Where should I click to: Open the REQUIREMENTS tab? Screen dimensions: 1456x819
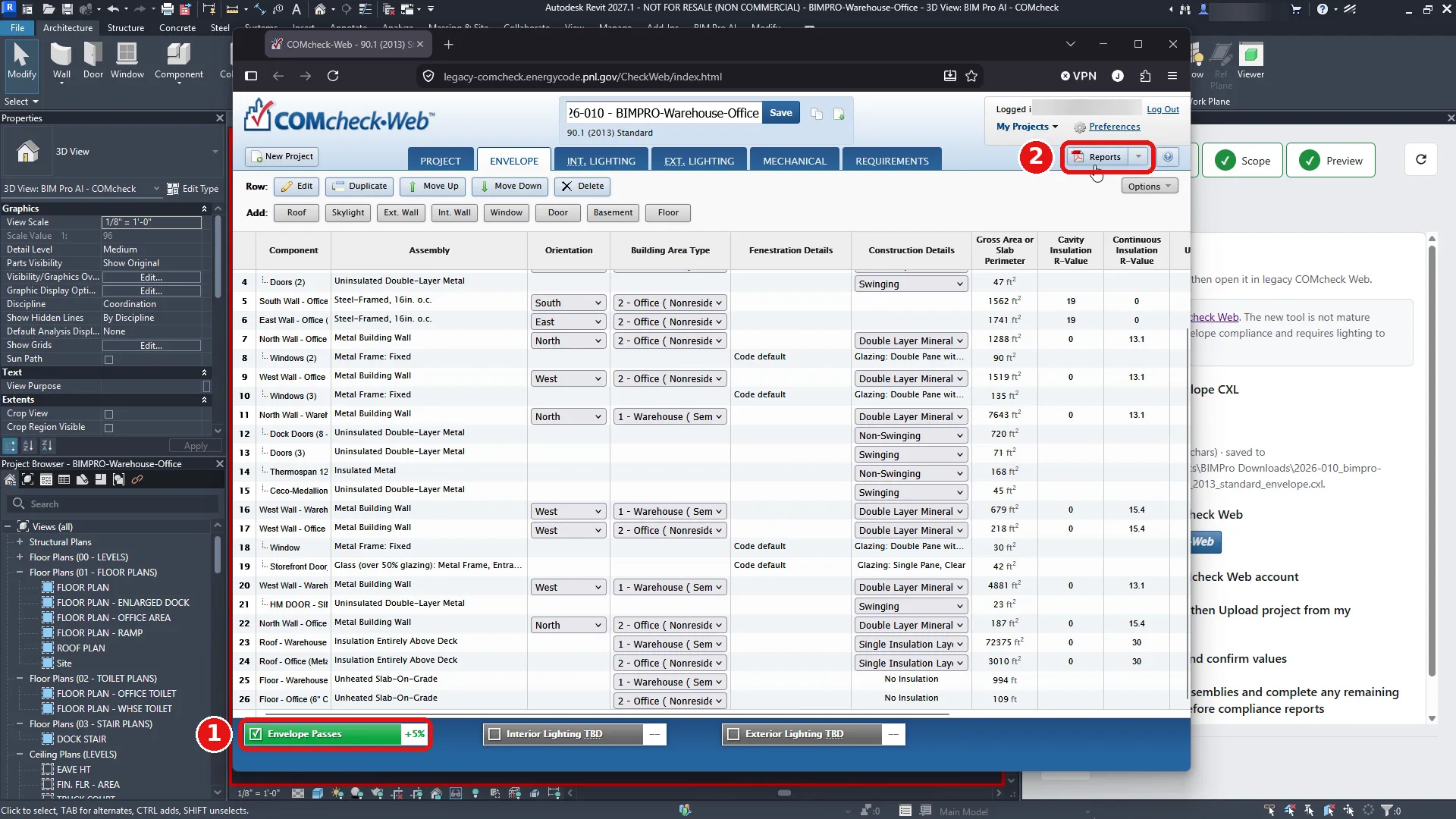[x=892, y=160]
